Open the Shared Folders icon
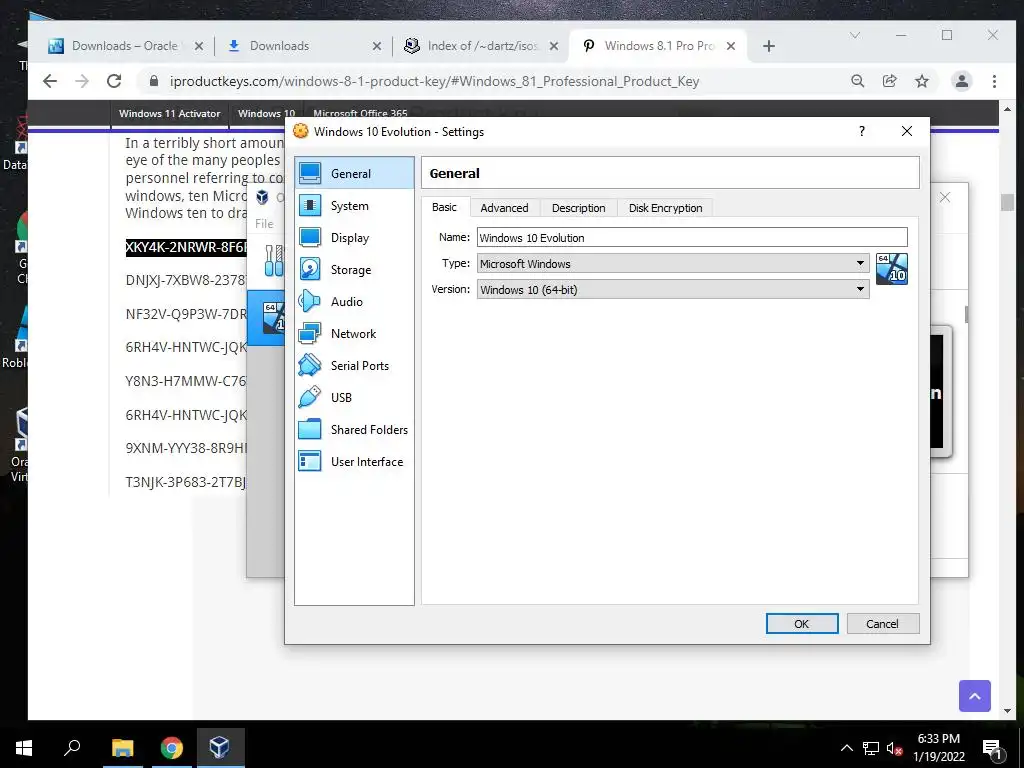 [310, 429]
